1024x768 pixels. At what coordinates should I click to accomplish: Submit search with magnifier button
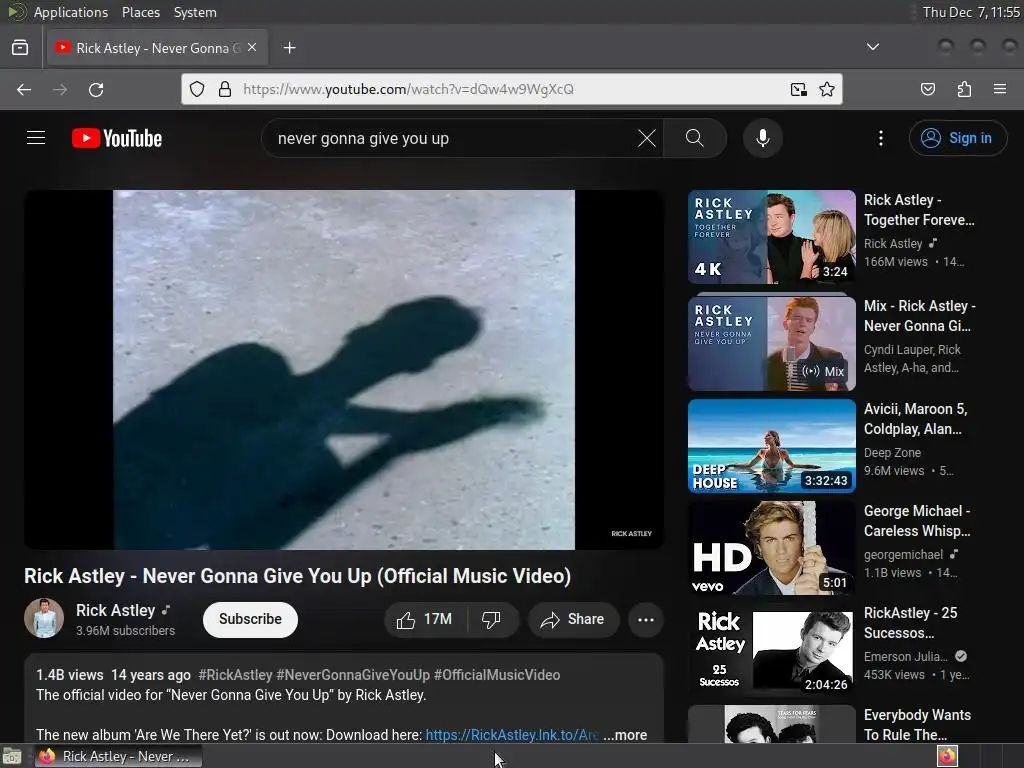(x=695, y=138)
